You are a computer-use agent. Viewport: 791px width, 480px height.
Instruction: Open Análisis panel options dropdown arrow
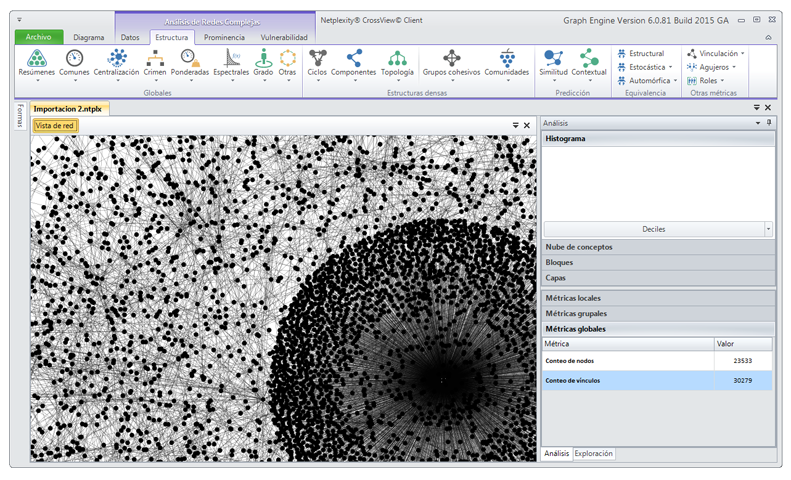758,123
